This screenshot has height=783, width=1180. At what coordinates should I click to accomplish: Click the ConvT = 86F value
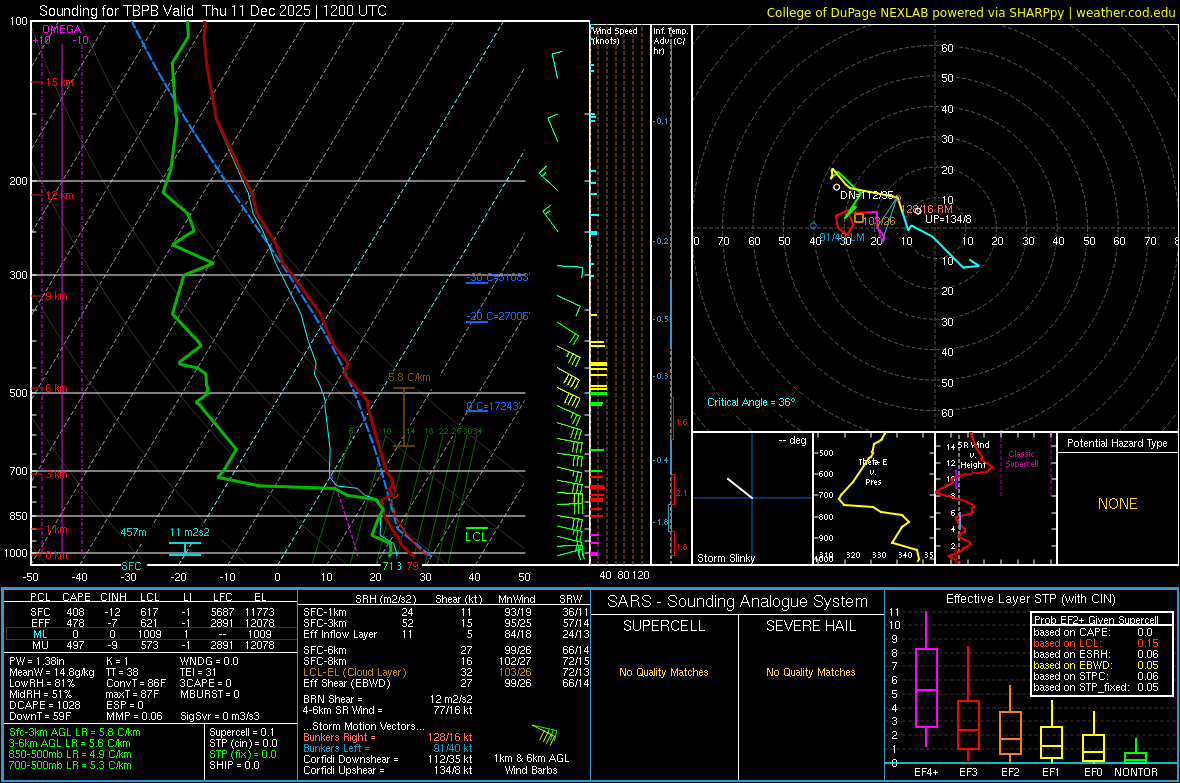click(x=135, y=683)
